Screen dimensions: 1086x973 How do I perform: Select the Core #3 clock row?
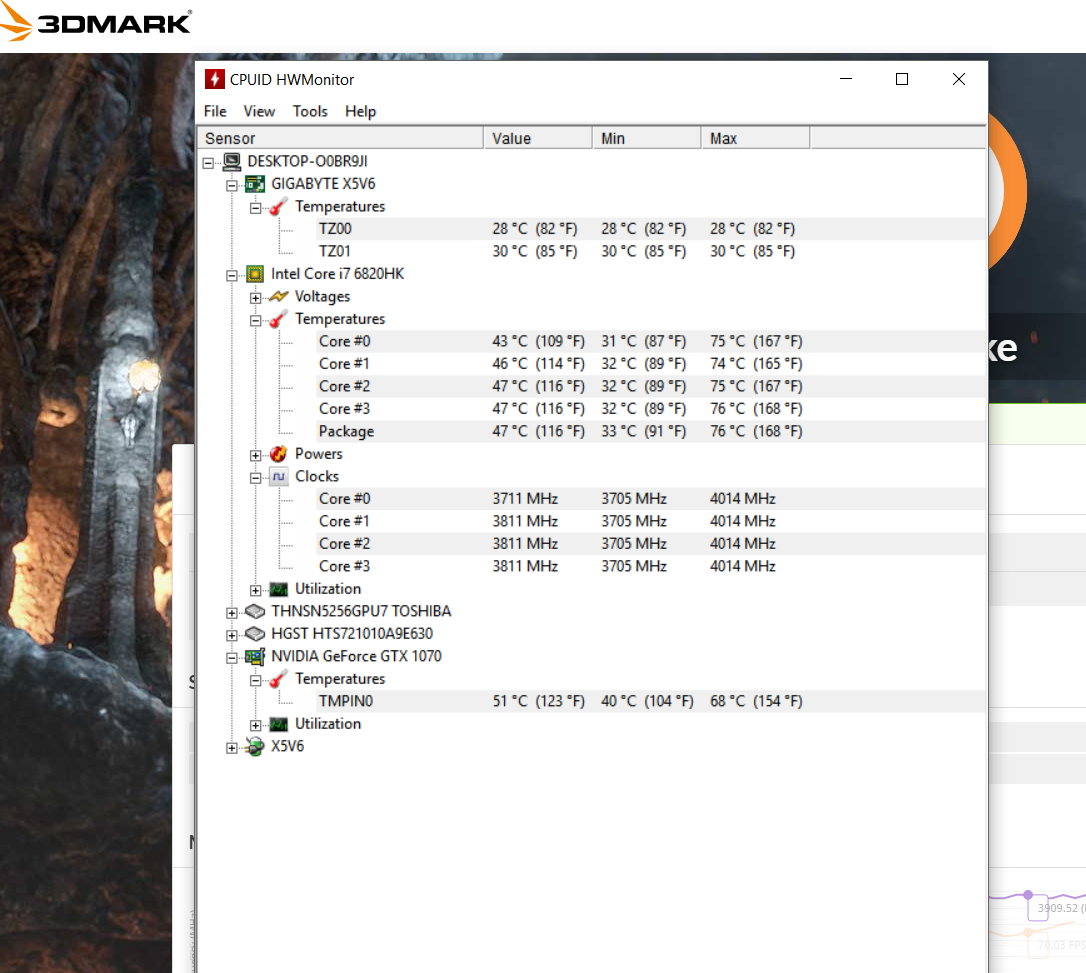[651, 566]
